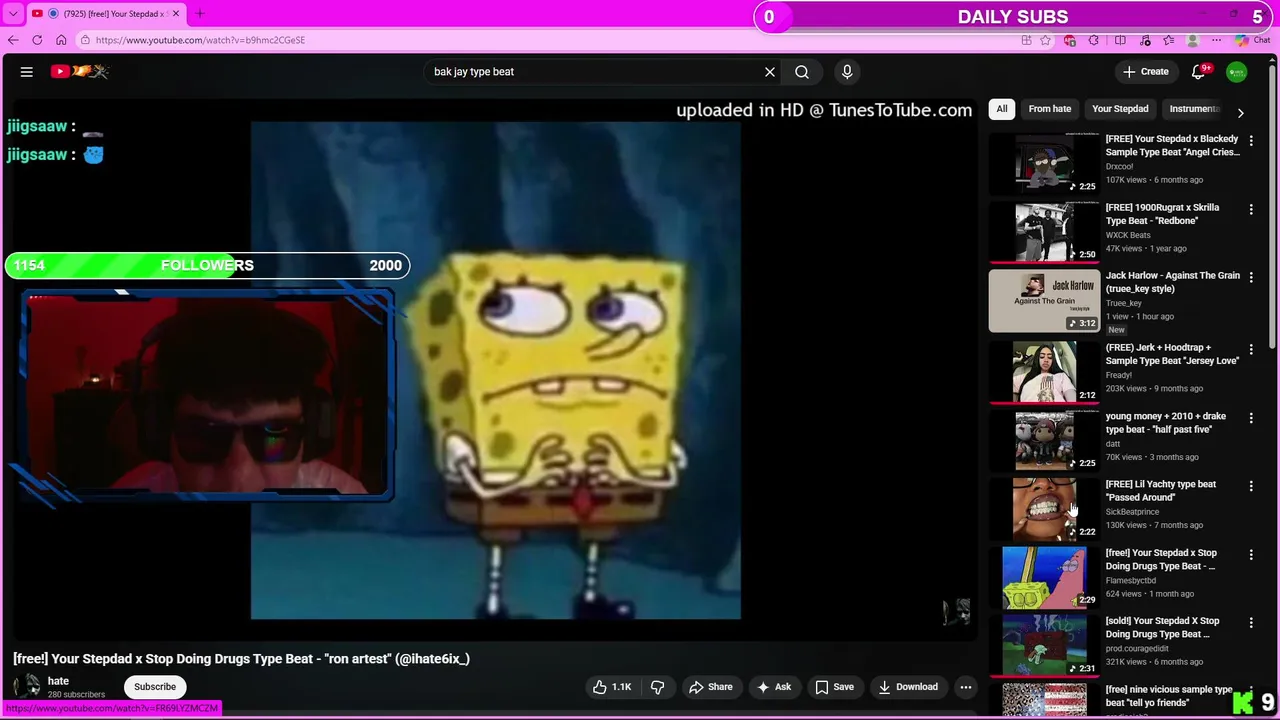Reload the current page
The image size is (1280, 720).
(x=37, y=40)
